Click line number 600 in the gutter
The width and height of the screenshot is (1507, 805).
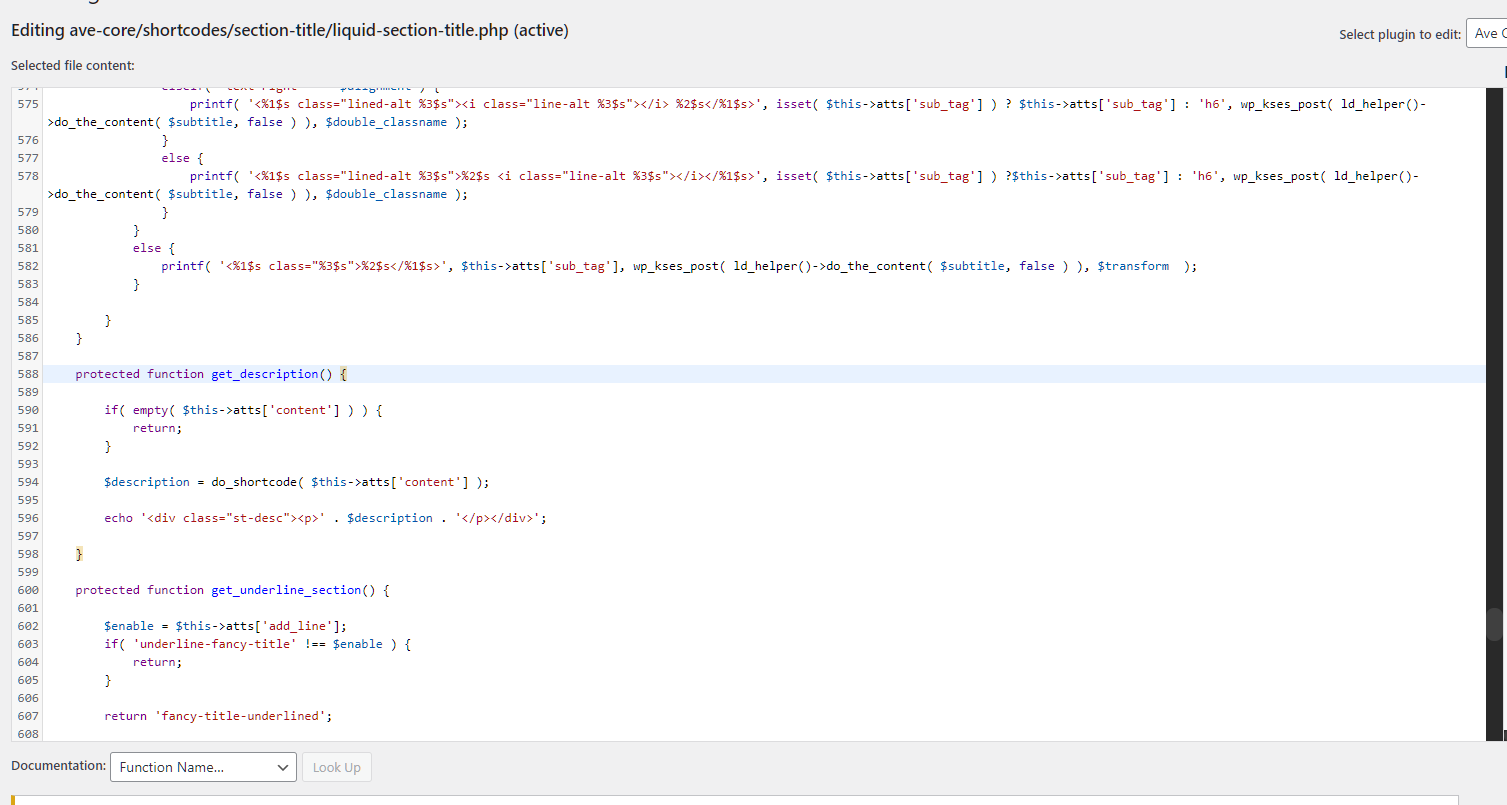[27, 590]
